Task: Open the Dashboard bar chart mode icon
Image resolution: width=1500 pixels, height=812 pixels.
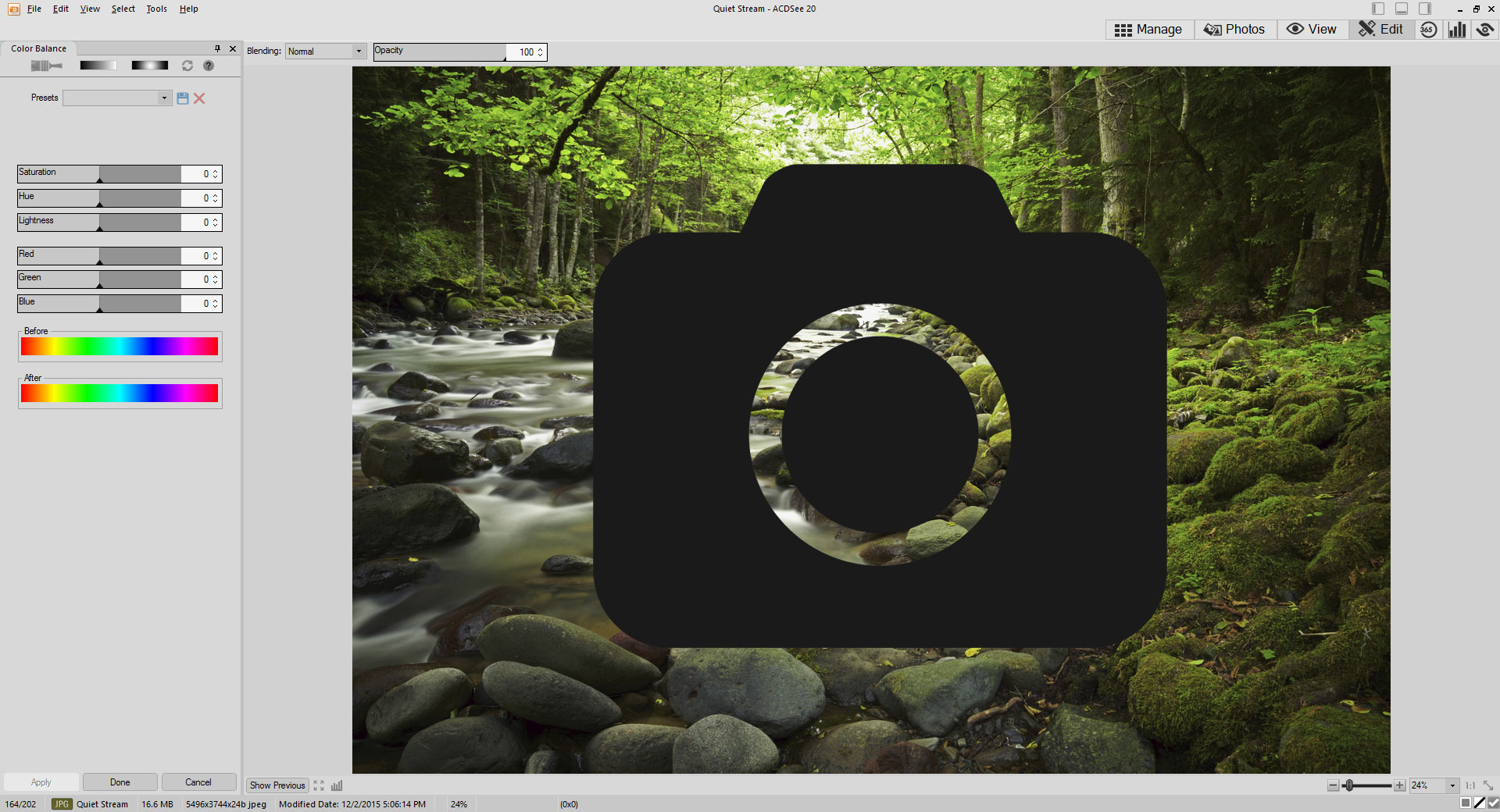Action: 1456,30
